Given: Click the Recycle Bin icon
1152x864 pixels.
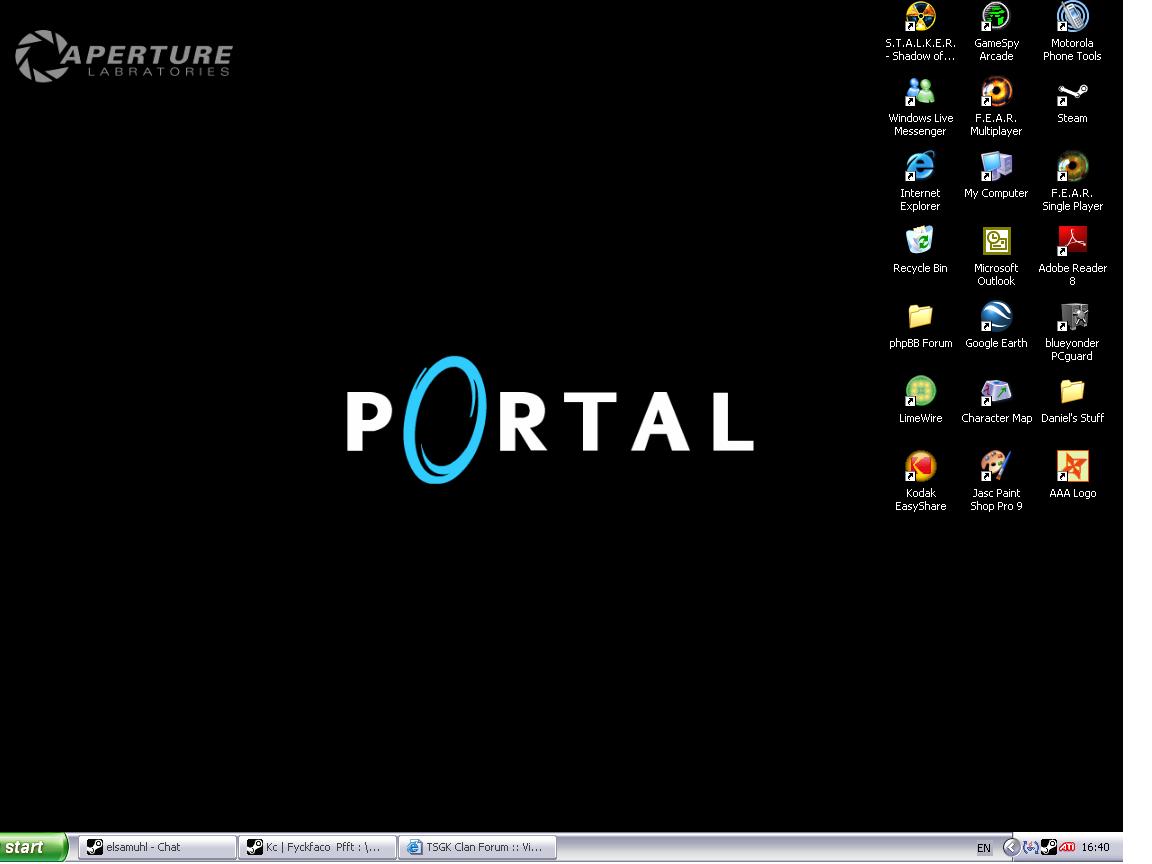Looking at the screenshot, I should click(x=920, y=242).
